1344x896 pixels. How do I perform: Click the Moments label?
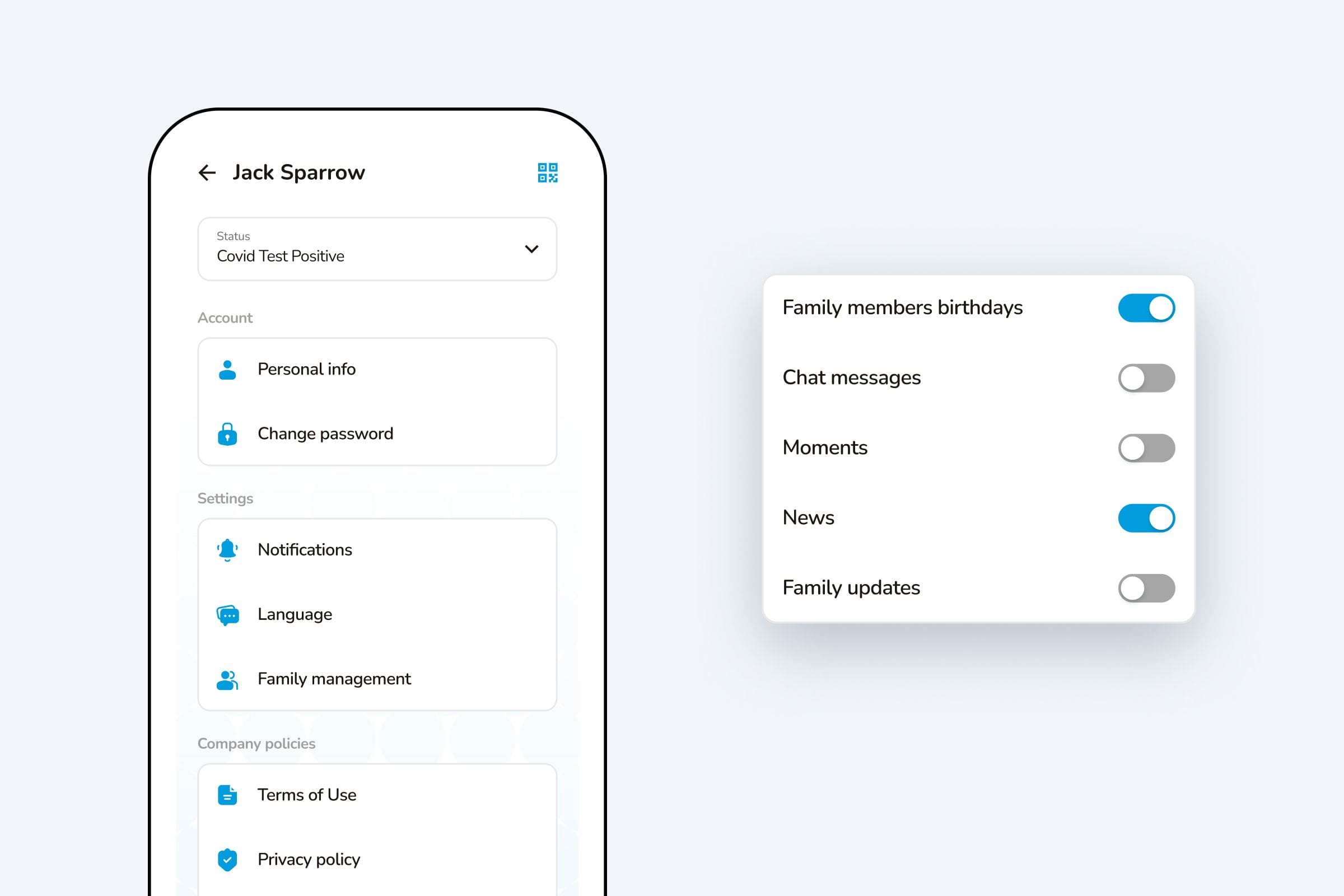click(824, 447)
